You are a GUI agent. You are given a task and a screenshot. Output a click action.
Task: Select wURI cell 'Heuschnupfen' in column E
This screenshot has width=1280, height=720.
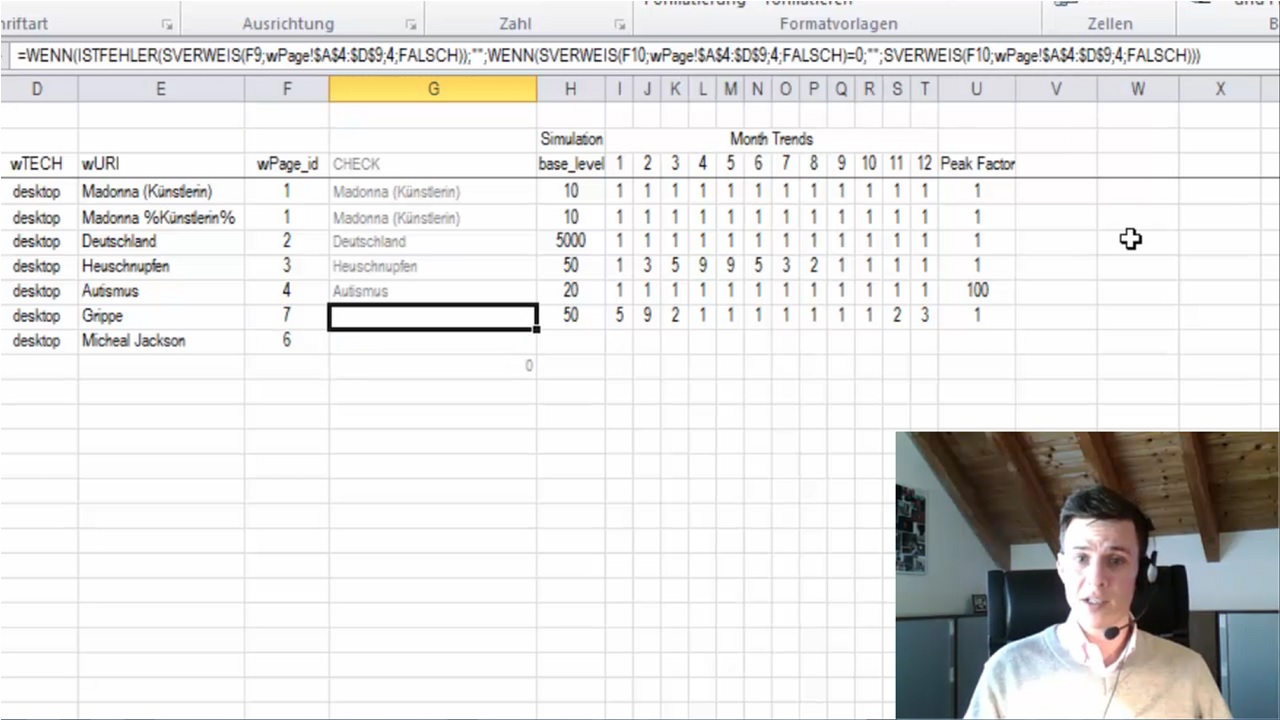[161, 266]
